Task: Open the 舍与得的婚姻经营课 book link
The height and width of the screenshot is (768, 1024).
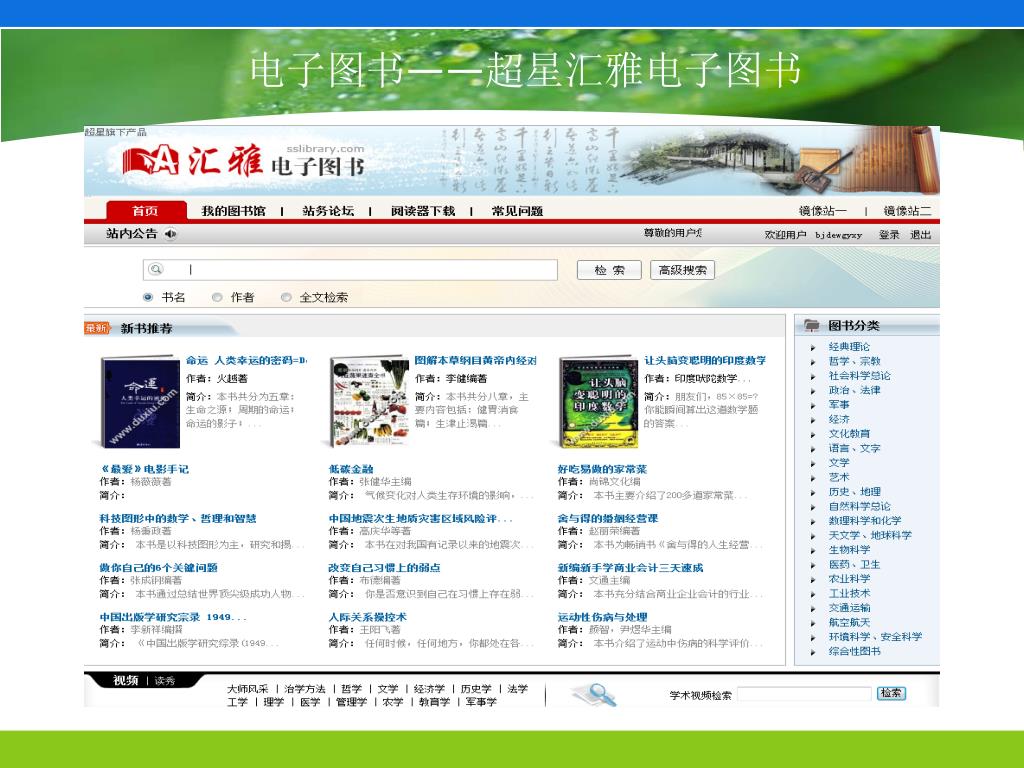Action: [x=608, y=518]
